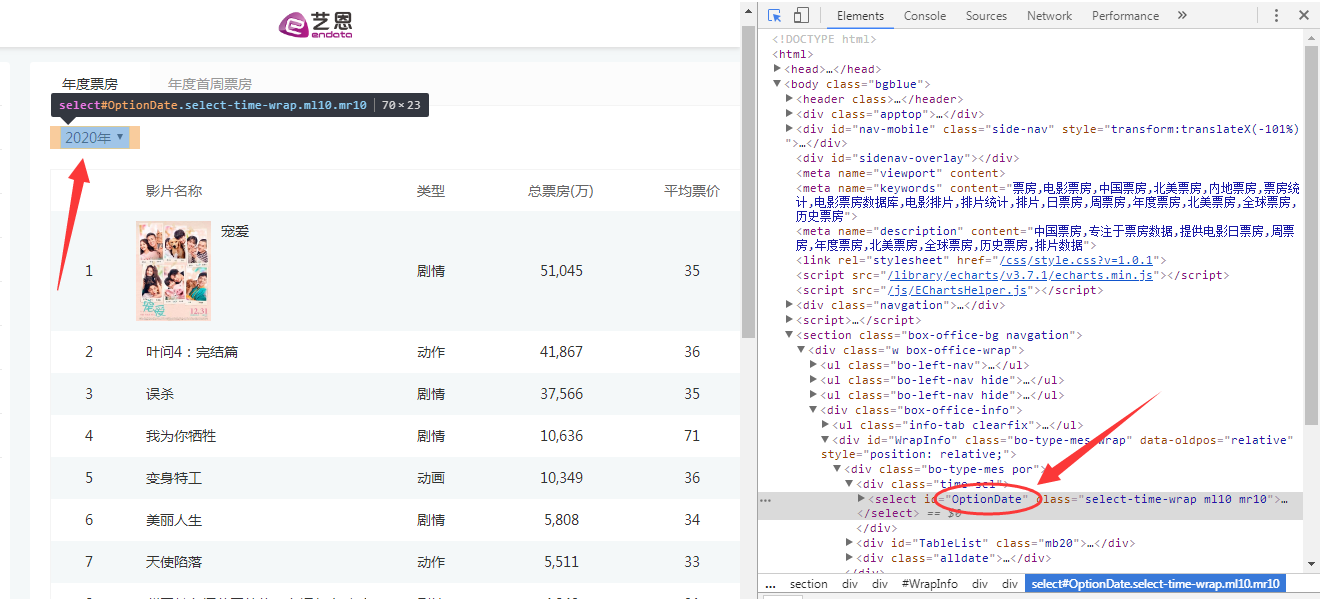Select the !DOCTYPE html line
This screenshot has height=599, width=1320.
click(x=824, y=39)
